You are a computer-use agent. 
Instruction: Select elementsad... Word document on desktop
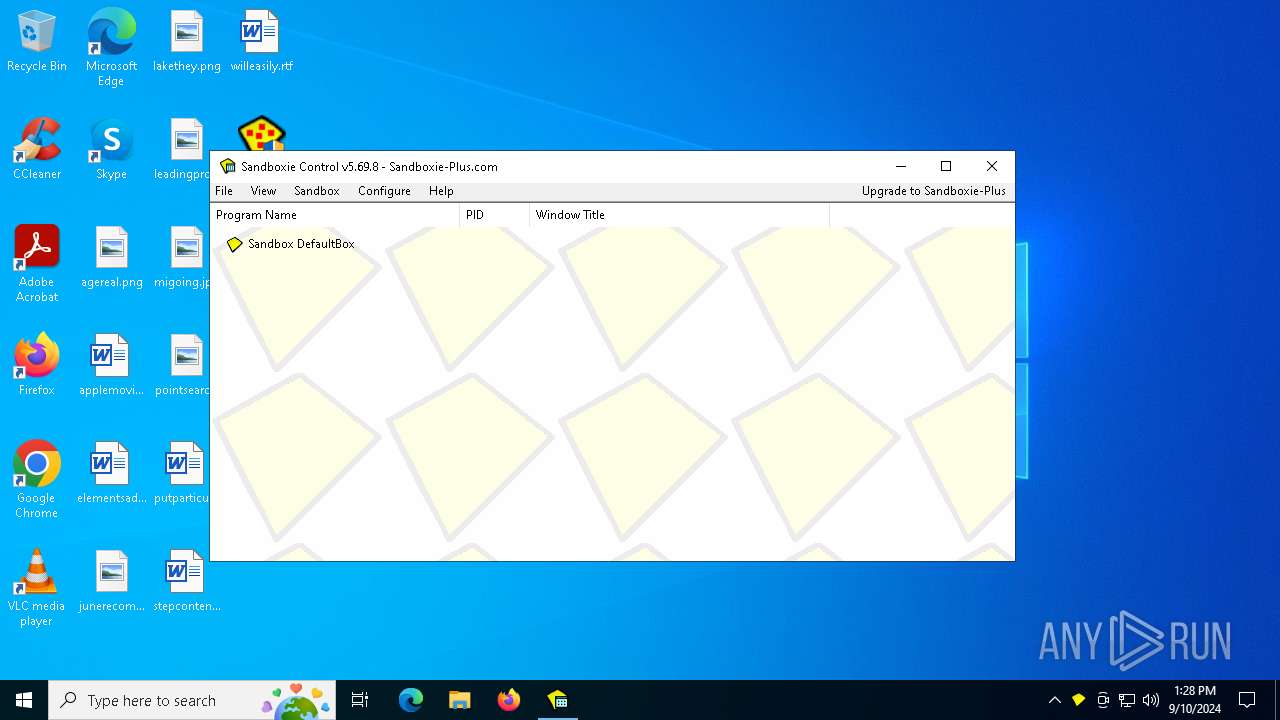click(x=111, y=474)
